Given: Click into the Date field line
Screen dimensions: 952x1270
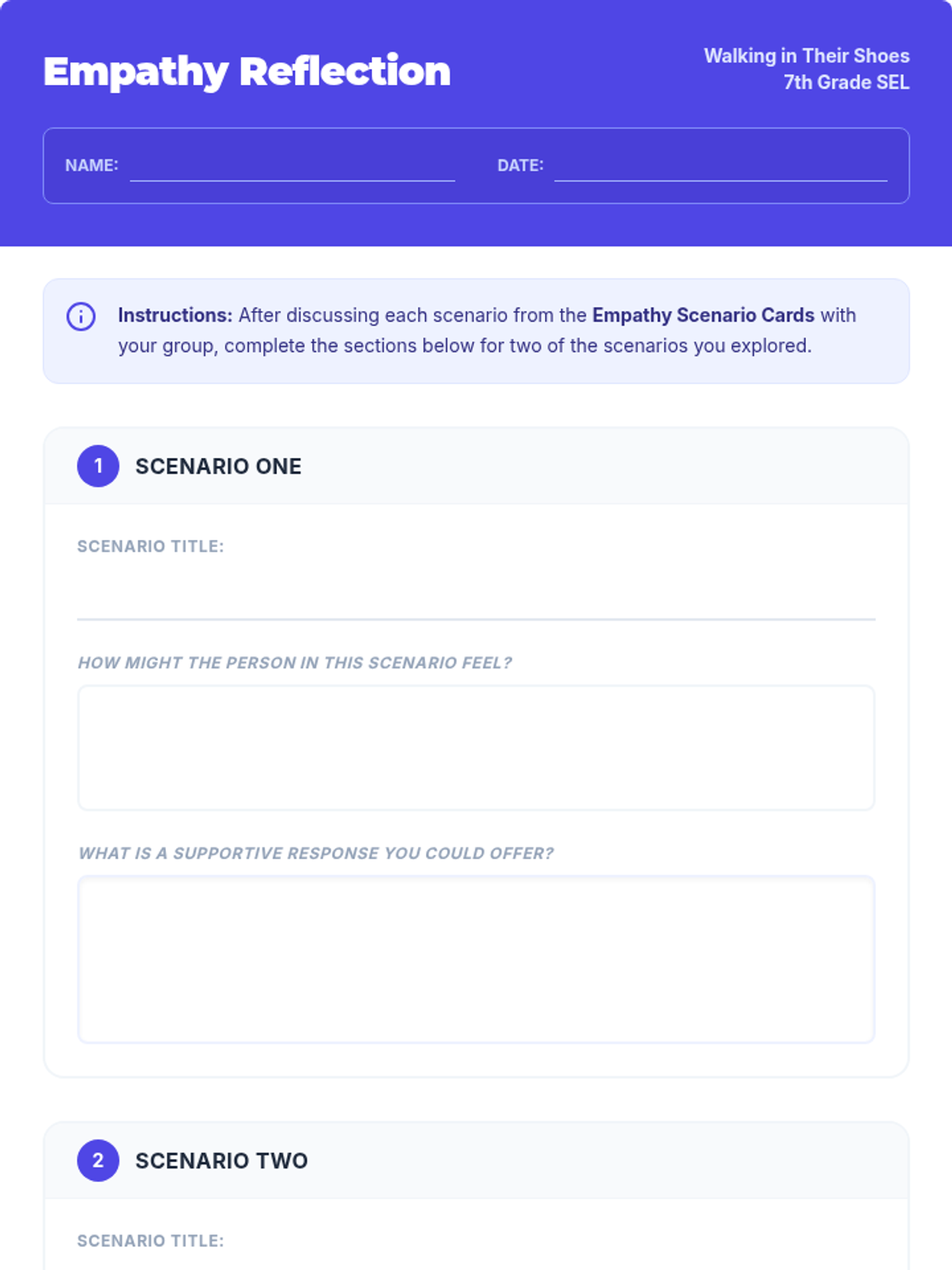Looking at the screenshot, I should (x=720, y=167).
